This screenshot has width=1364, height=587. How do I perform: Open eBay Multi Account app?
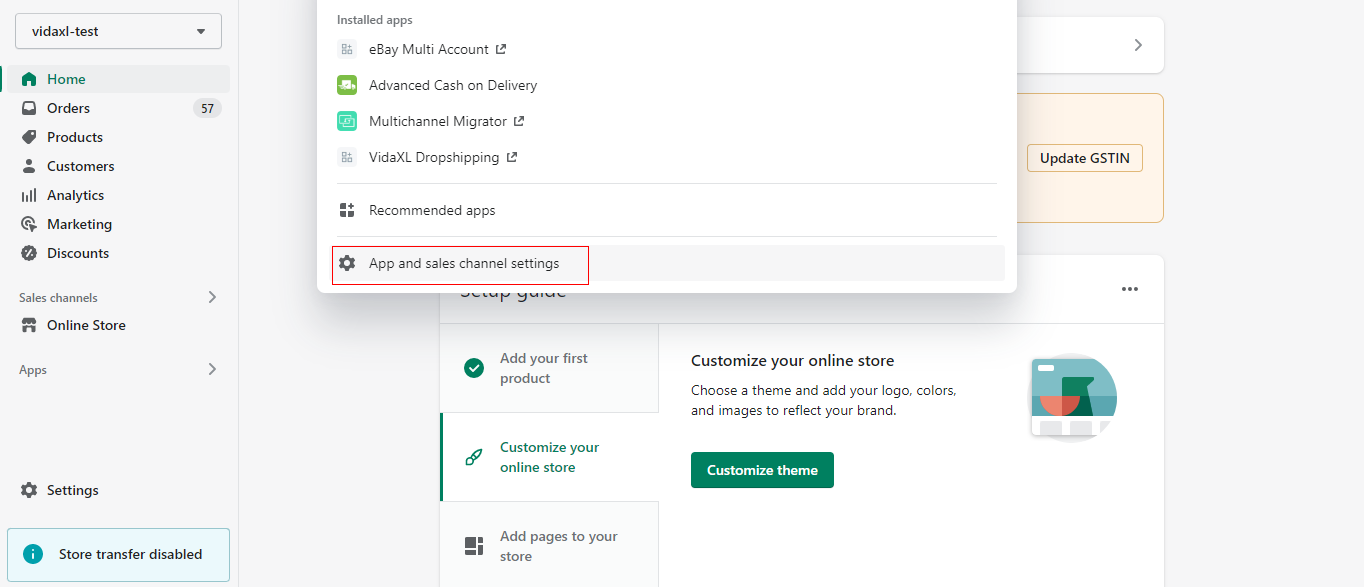(x=667, y=49)
